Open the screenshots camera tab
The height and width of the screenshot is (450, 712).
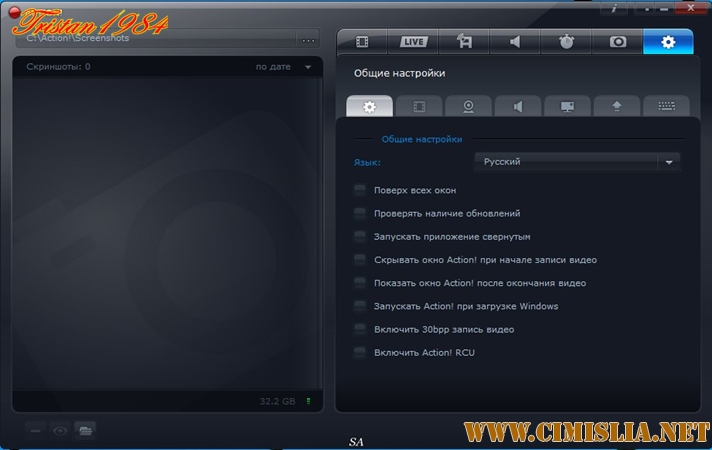pos(617,42)
